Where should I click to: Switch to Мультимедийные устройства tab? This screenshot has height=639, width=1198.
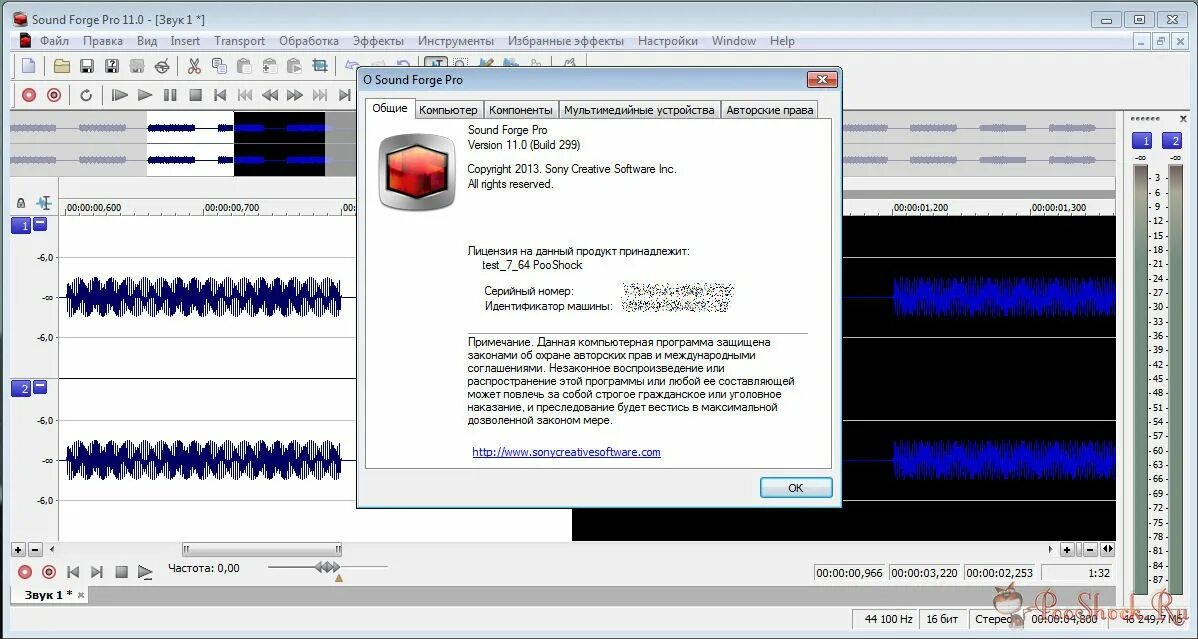(639, 110)
